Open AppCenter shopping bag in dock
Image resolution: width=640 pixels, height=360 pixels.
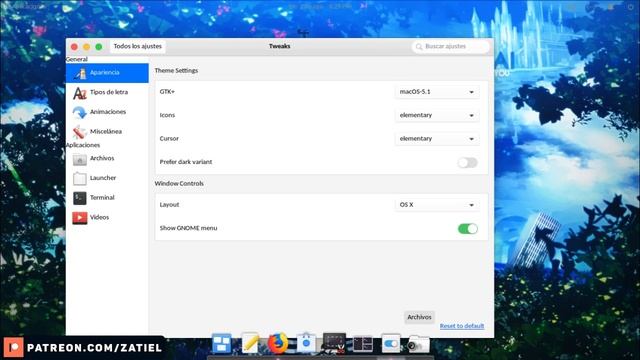pos(306,343)
